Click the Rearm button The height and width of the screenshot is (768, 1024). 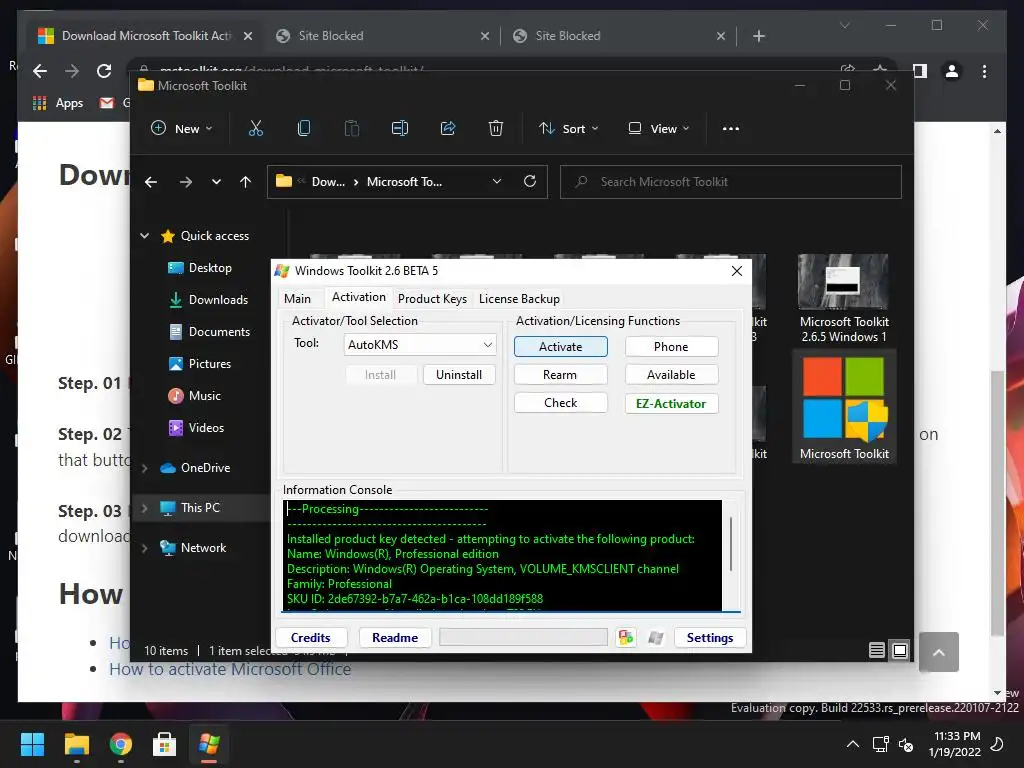click(x=560, y=375)
